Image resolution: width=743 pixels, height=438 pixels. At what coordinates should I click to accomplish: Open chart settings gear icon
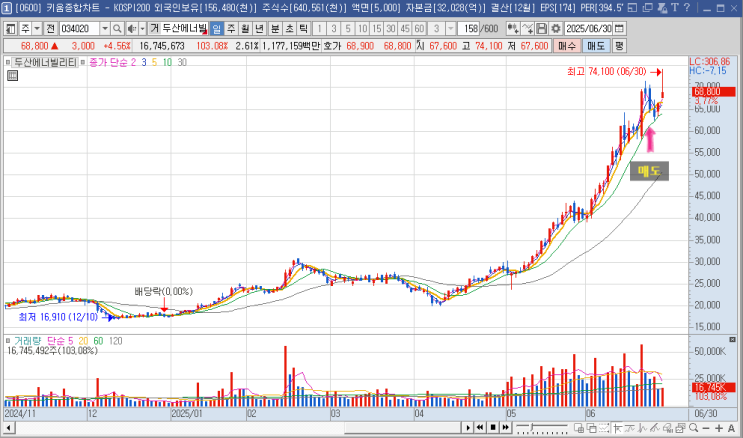pos(555,29)
